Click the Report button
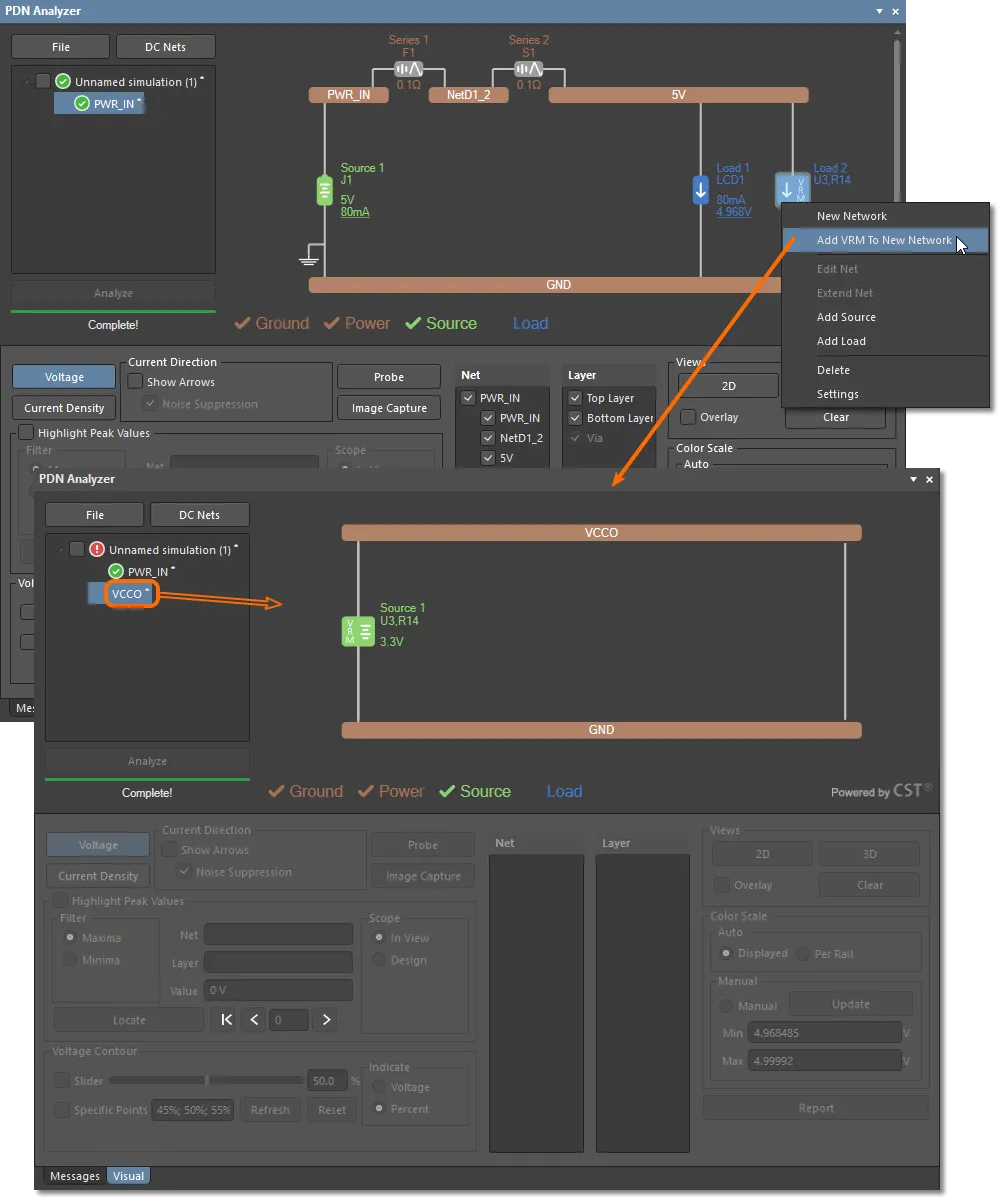 click(816, 1108)
